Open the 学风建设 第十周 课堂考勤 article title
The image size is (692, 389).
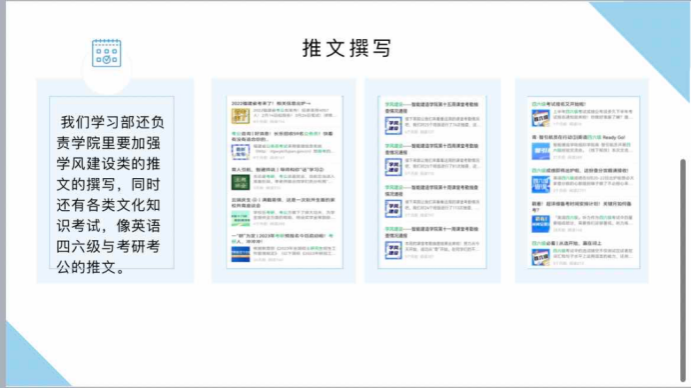(432, 190)
